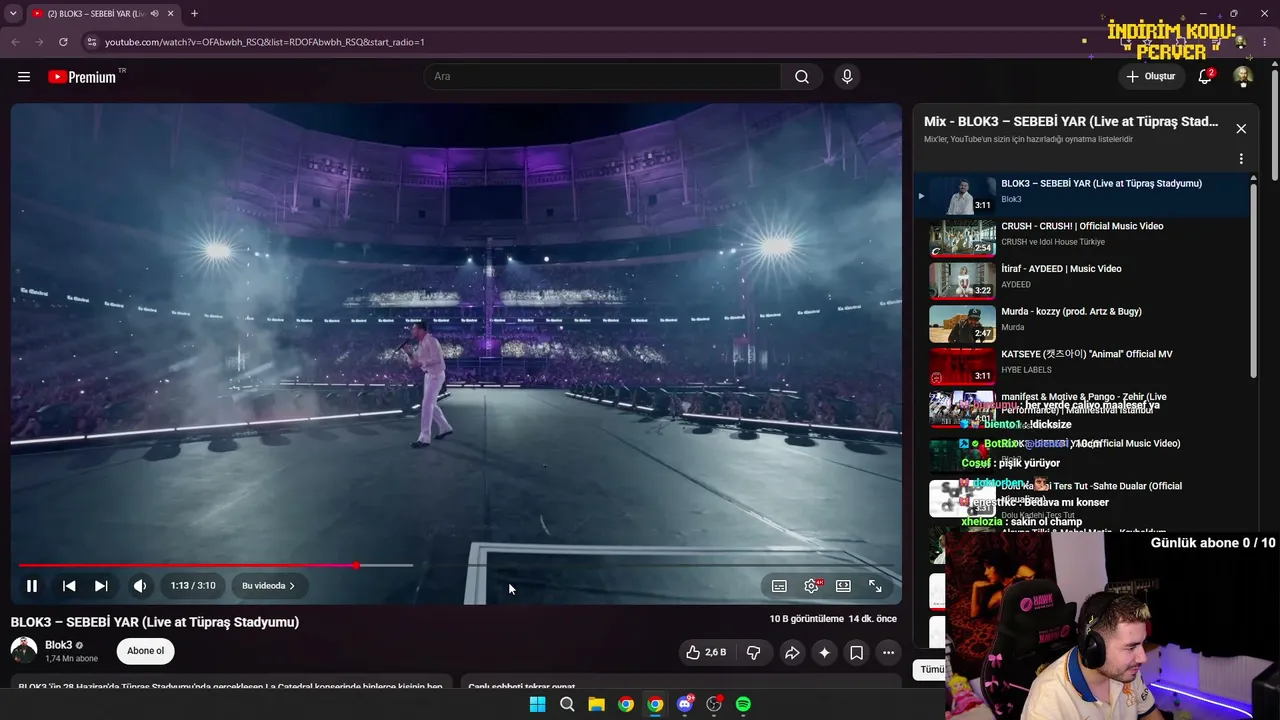
Task: Open Discord from the taskbar
Action: click(x=685, y=704)
